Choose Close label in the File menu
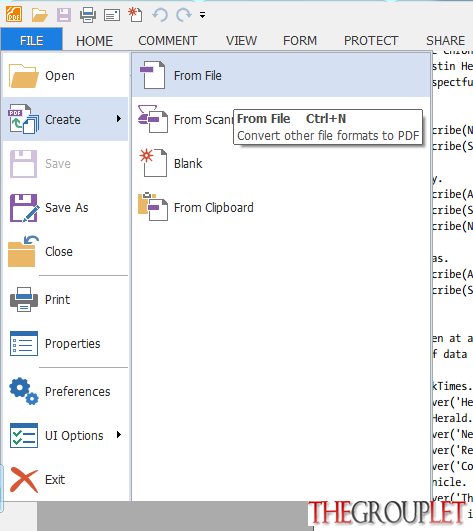473x531 pixels. tap(59, 252)
